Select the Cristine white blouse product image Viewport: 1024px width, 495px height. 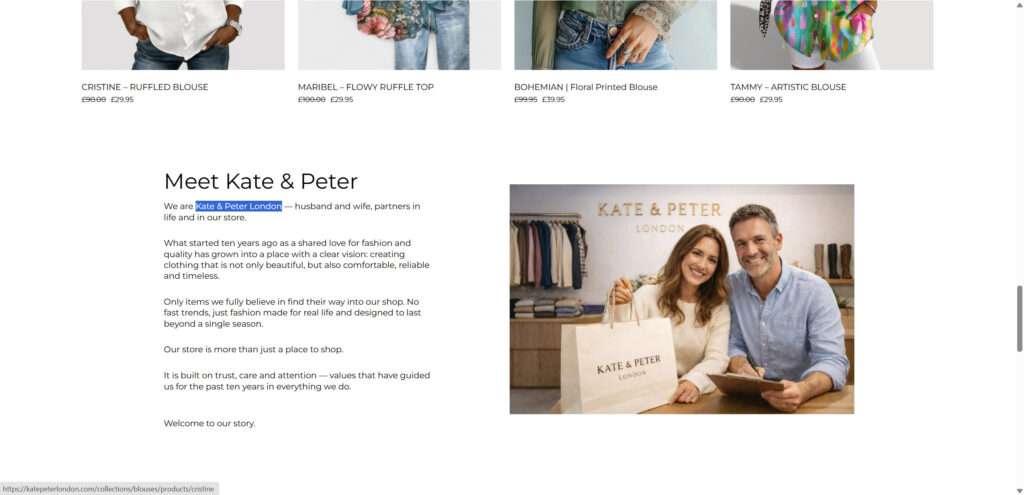183,35
